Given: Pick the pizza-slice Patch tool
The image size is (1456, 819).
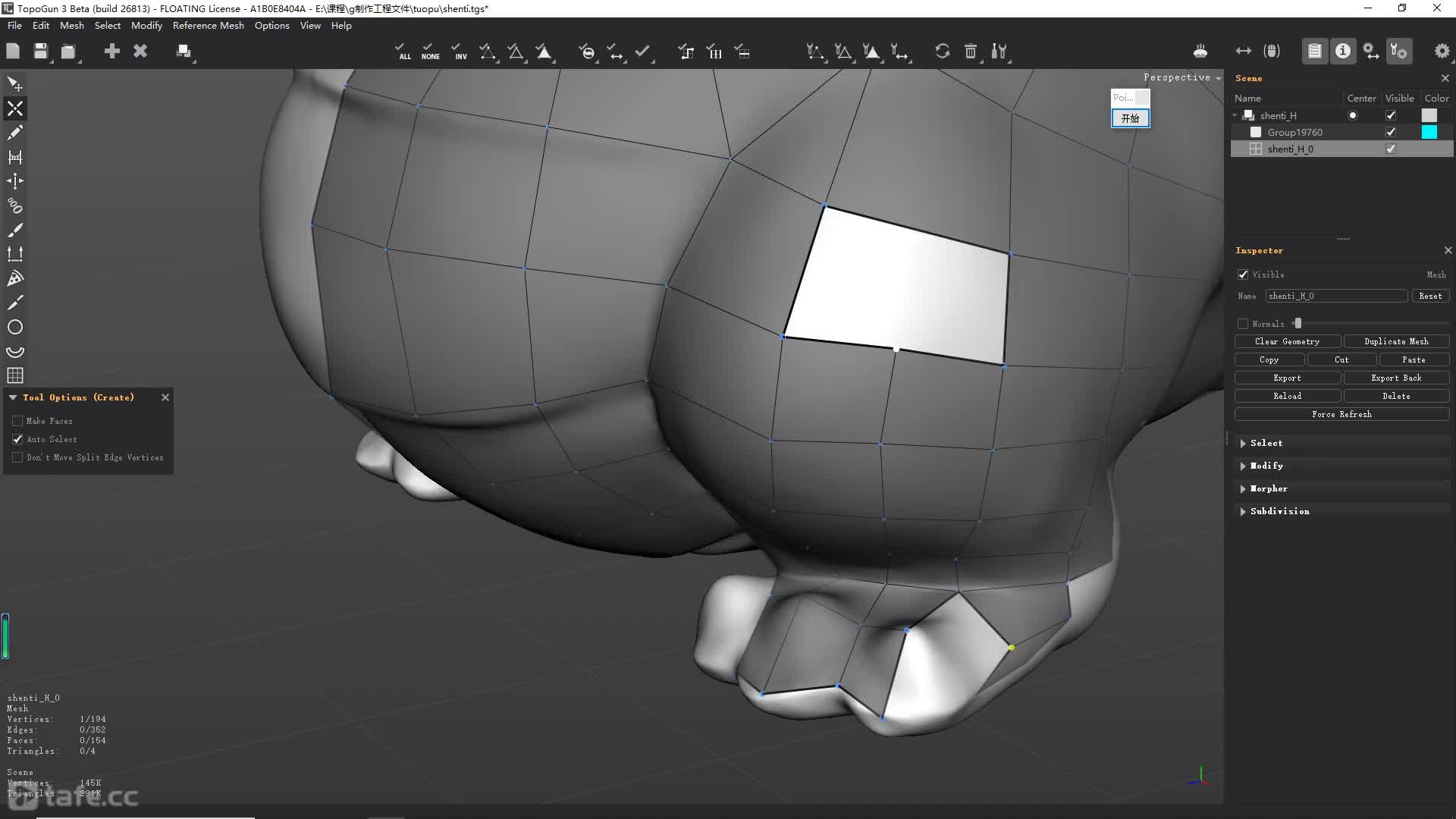Looking at the screenshot, I should point(15,278).
